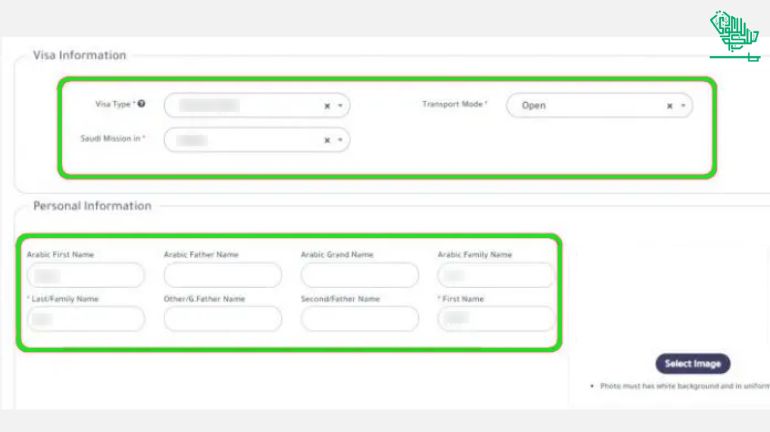Open the Transport Mode dropdown arrow
Screen dimensions: 770x432
coord(683,106)
